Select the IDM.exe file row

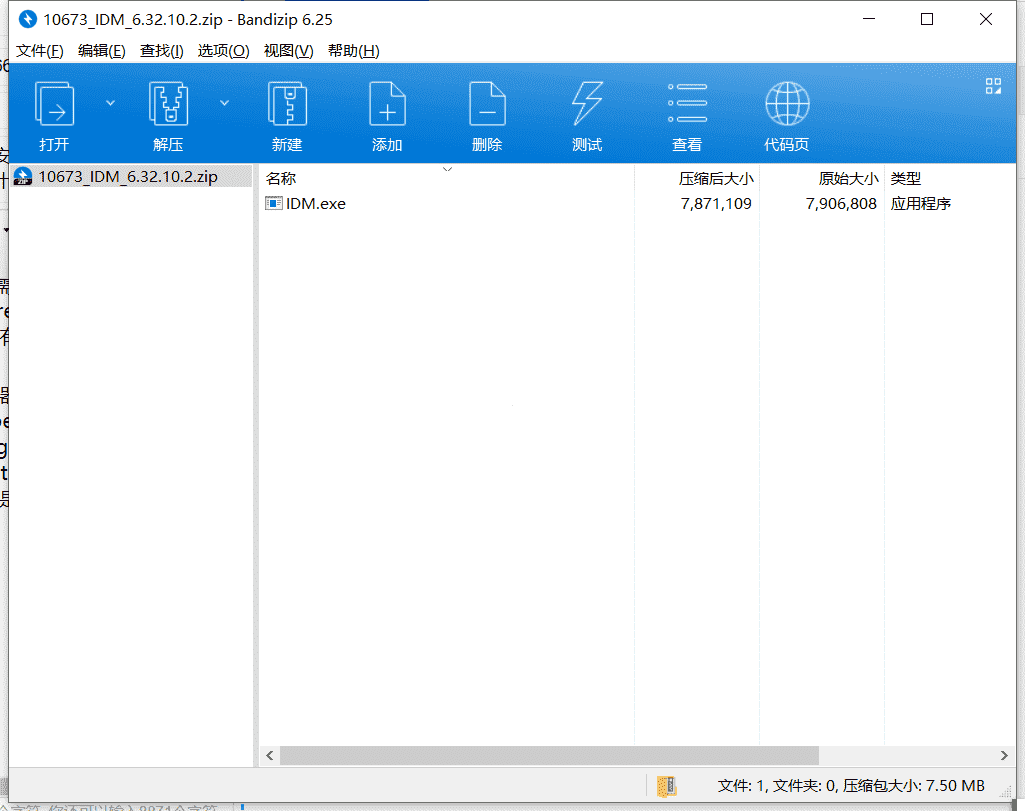click(x=637, y=204)
